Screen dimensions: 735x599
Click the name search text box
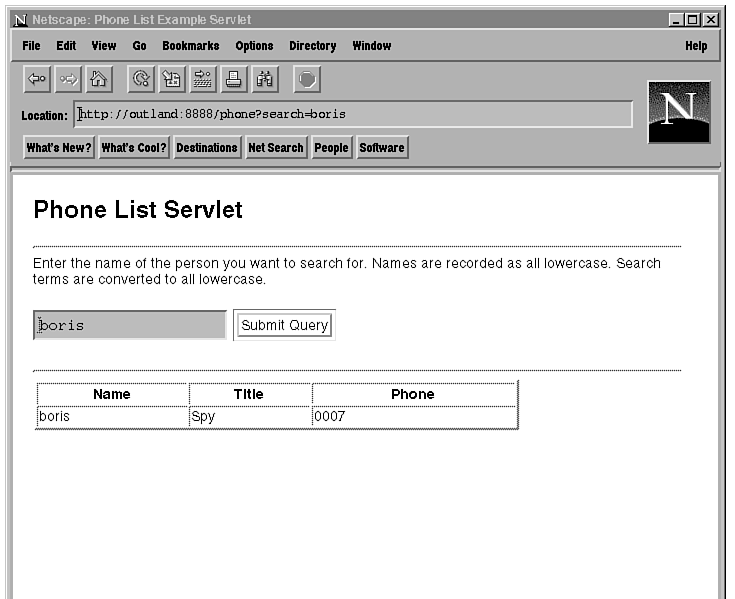(130, 325)
